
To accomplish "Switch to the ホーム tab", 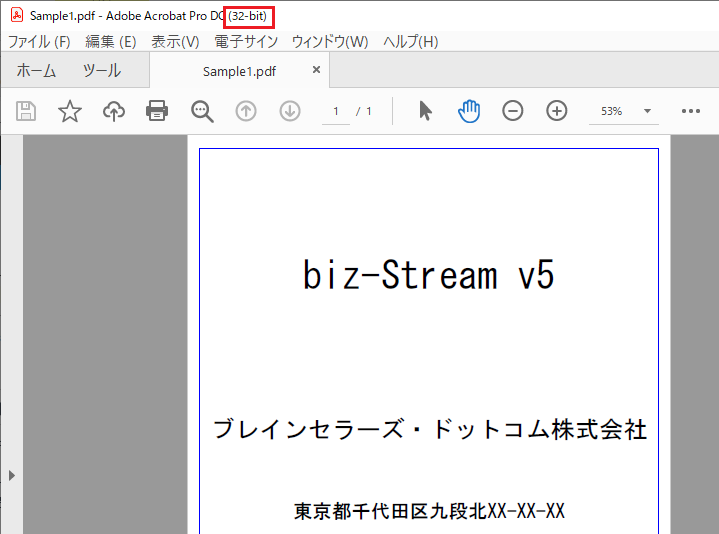I will (36, 71).
